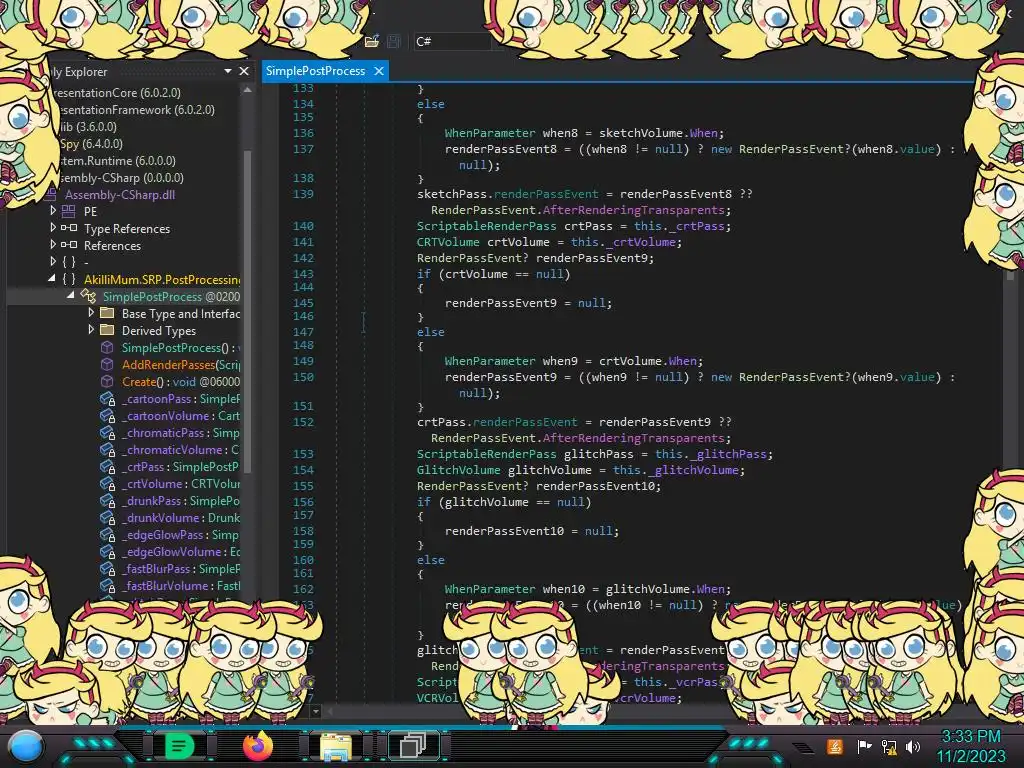
Task: Select the _drunkPass field row
Action: point(170,501)
